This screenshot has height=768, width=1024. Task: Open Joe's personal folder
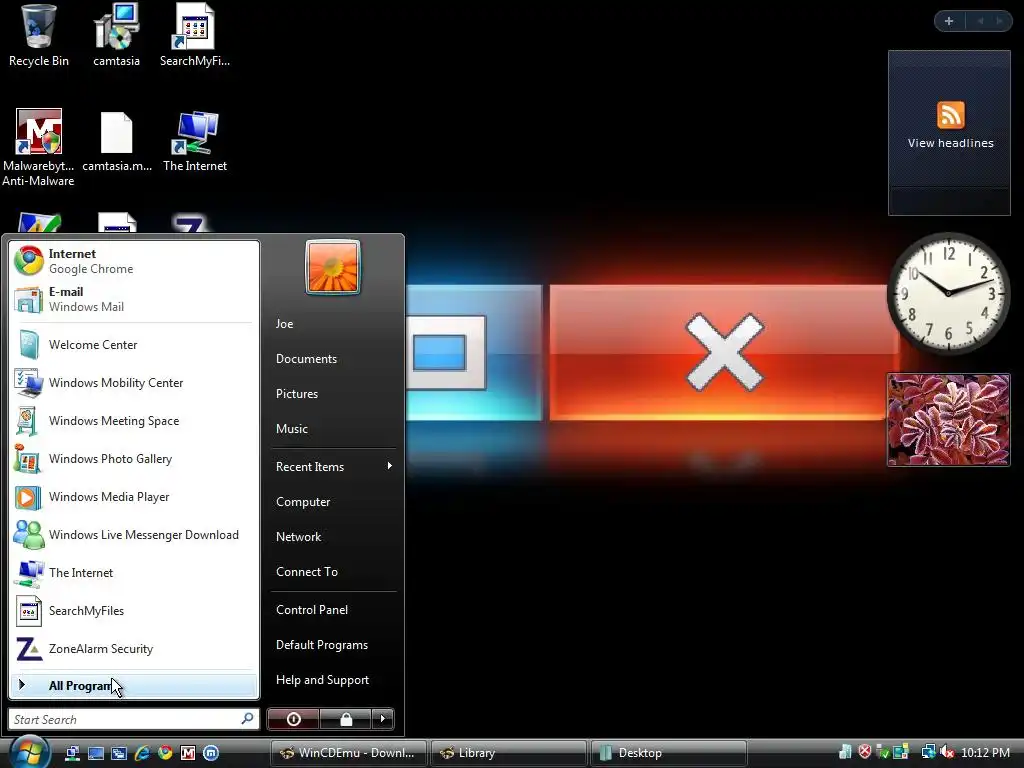point(334,324)
